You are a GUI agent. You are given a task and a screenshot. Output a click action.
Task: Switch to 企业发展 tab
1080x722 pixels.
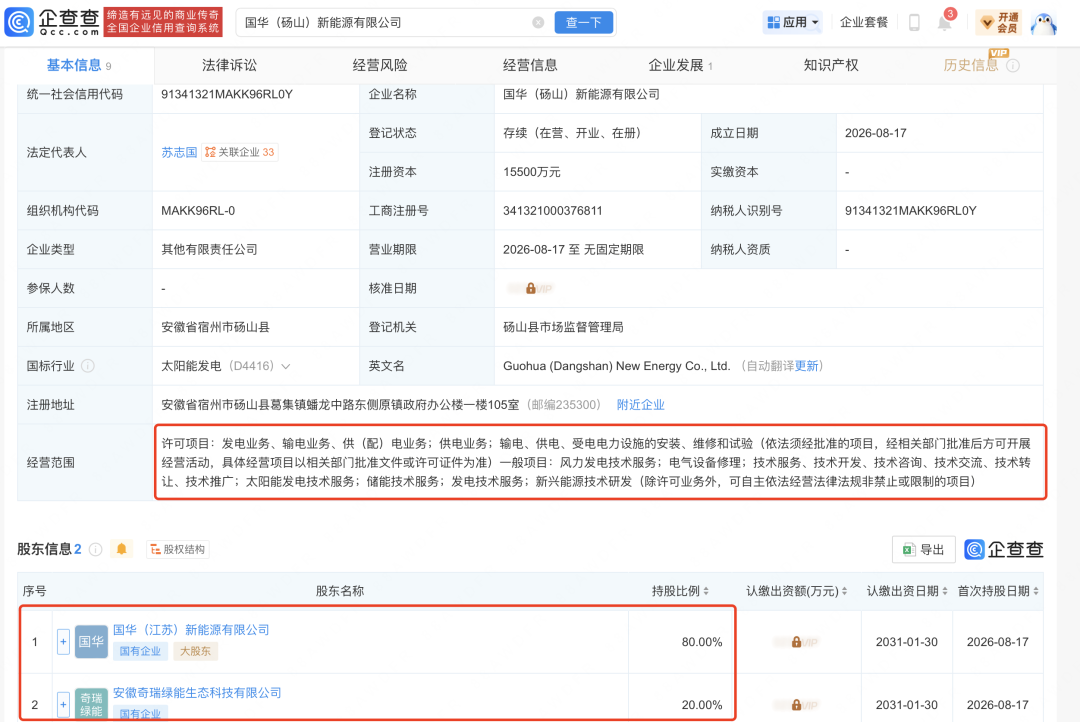(680, 65)
